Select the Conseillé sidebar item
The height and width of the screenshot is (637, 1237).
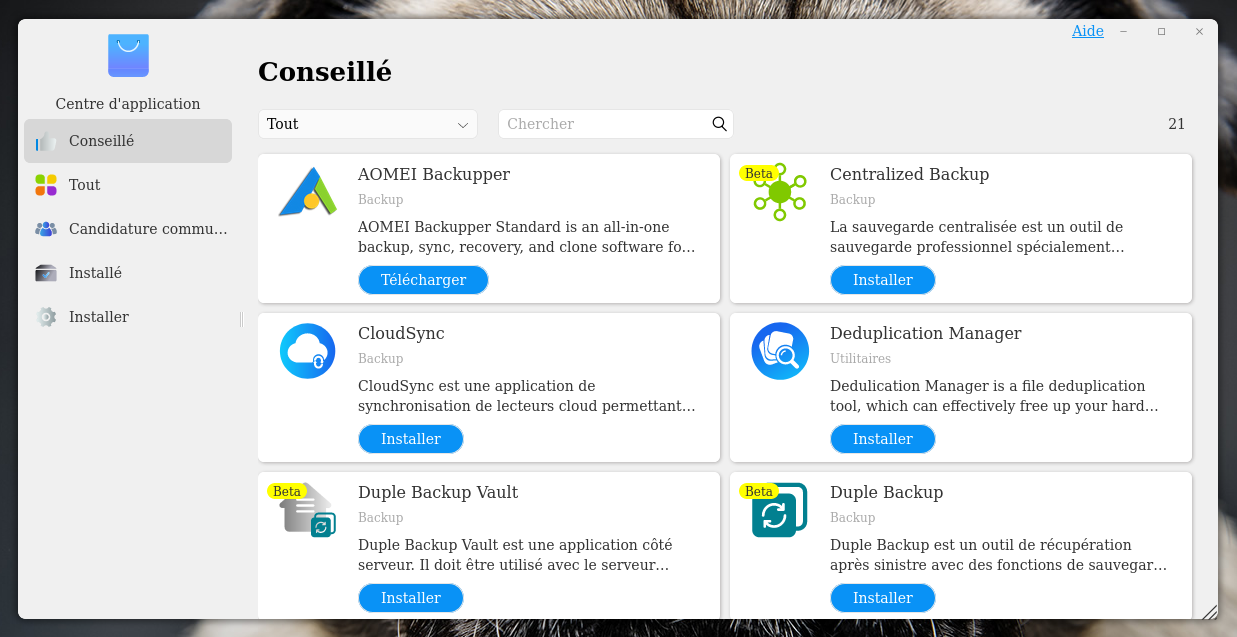128,141
